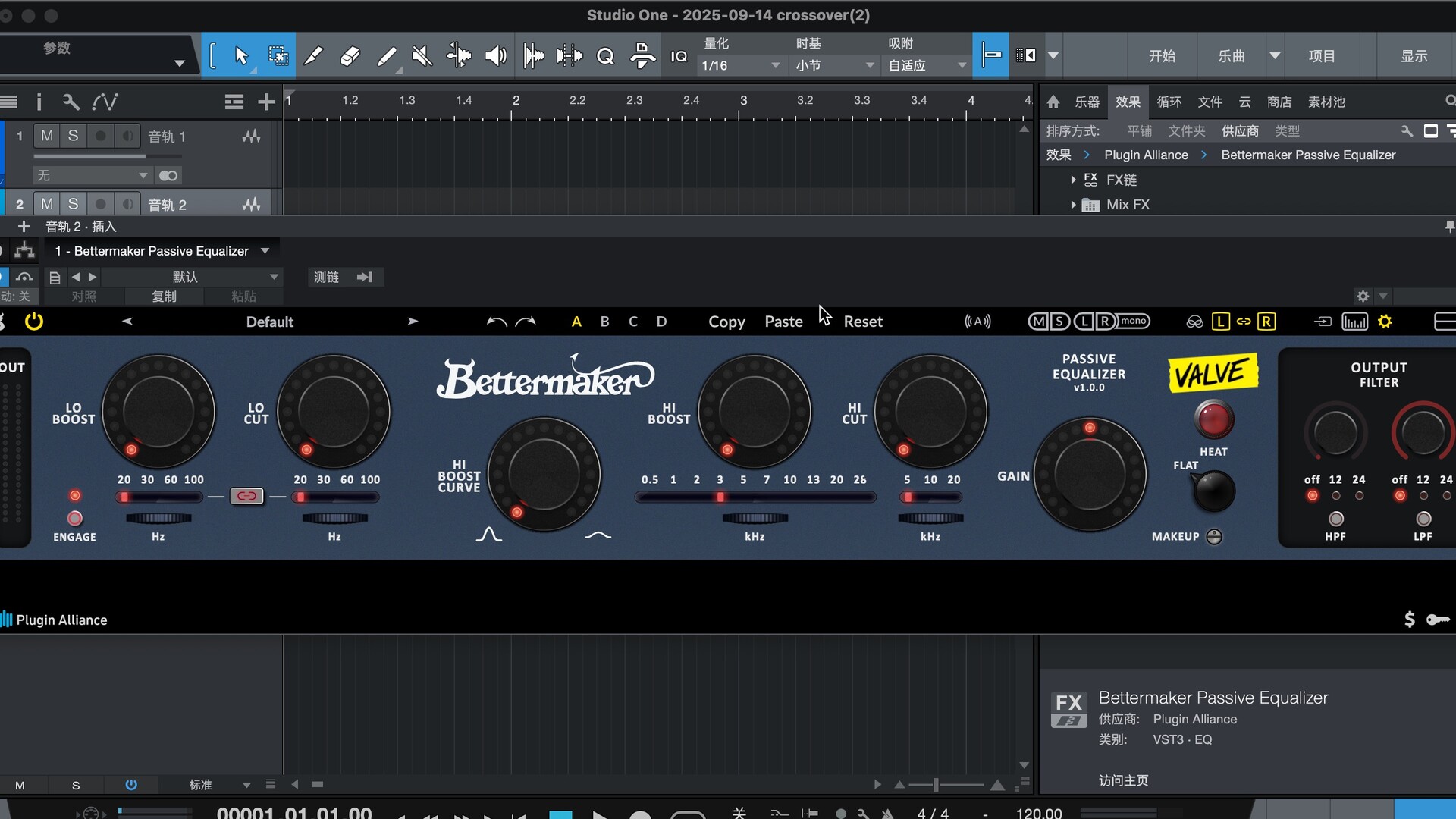Image resolution: width=1456 pixels, height=819 pixels.
Task: Click the key license icon
Action: point(1438,620)
